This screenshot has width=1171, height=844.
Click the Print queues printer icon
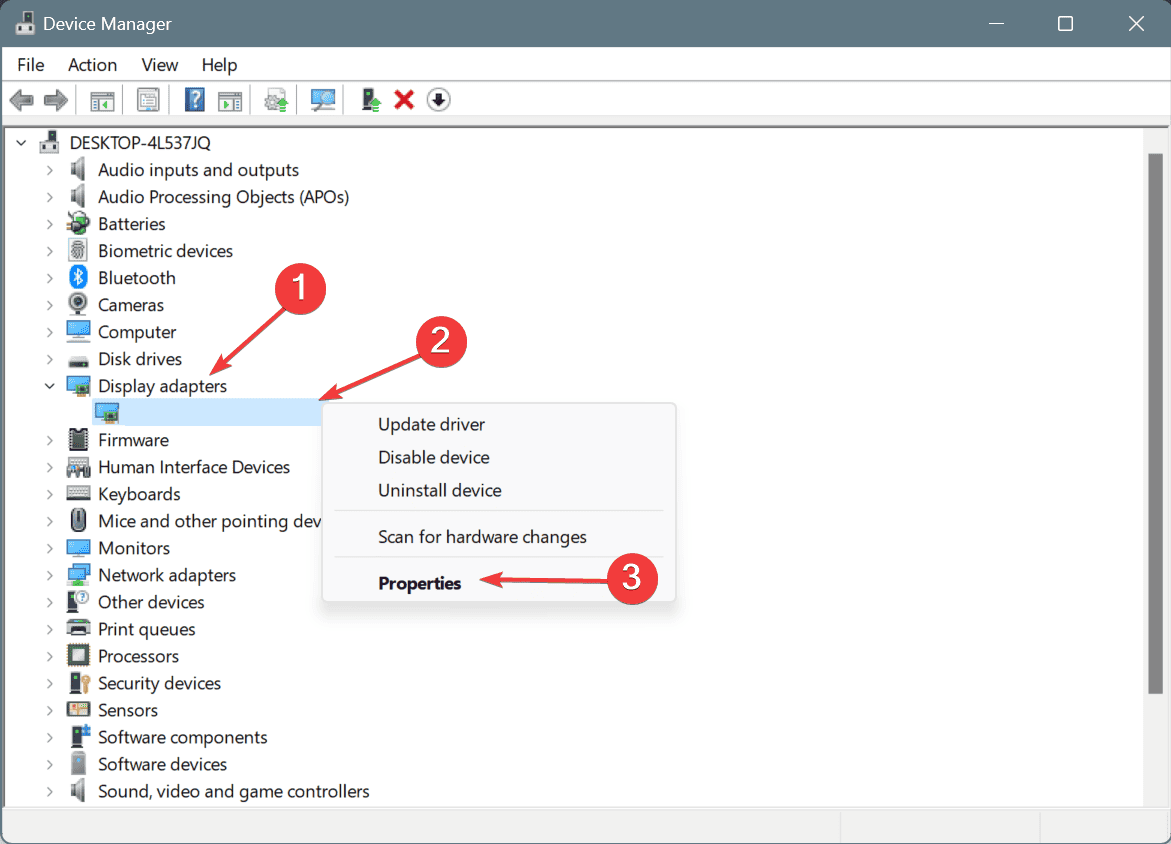click(x=78, y=628)
